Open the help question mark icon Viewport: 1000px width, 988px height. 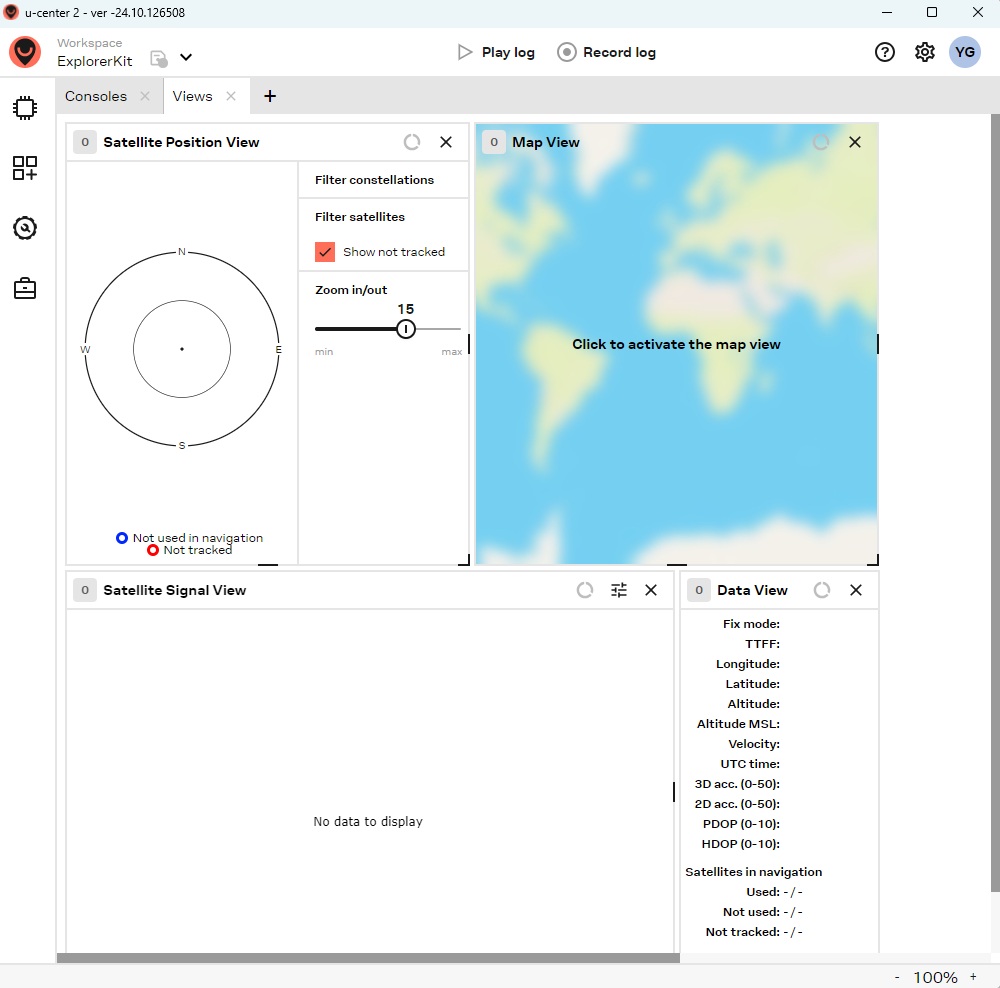[885, 53]
